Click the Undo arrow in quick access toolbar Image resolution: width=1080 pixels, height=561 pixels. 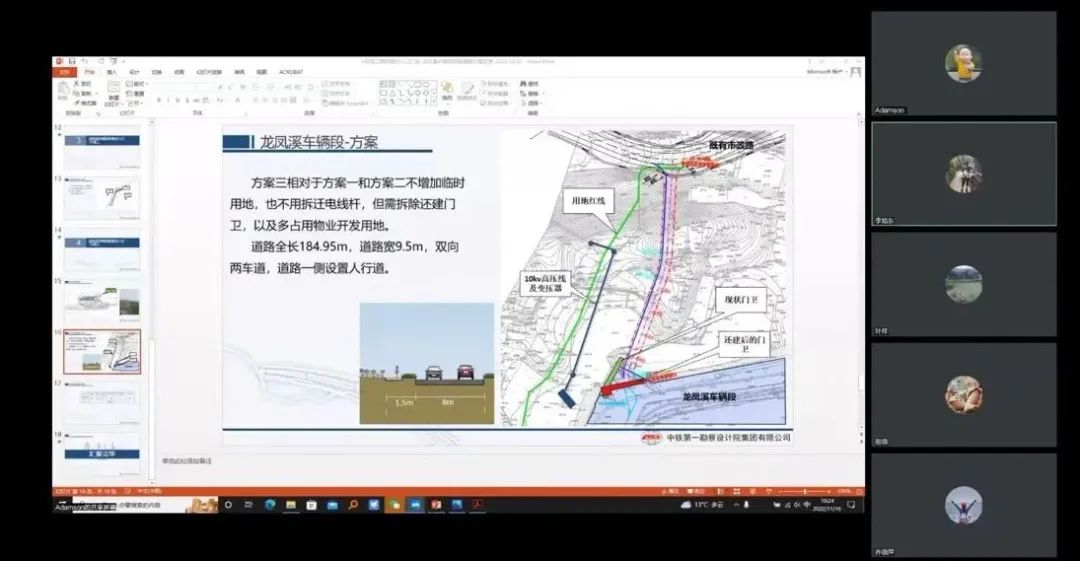coord(85,61)
